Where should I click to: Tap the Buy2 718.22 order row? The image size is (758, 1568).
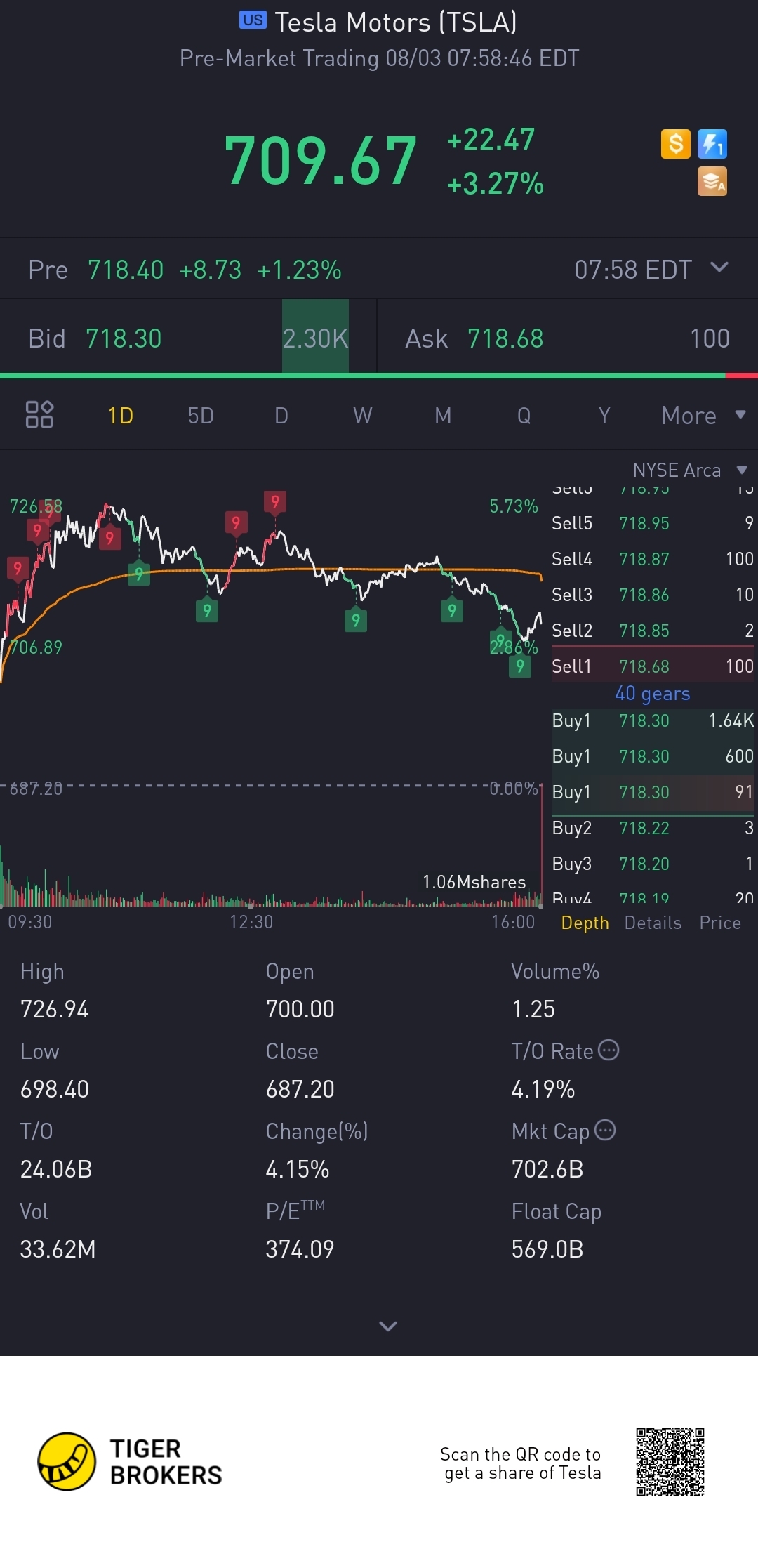click(x=653, y=828)
